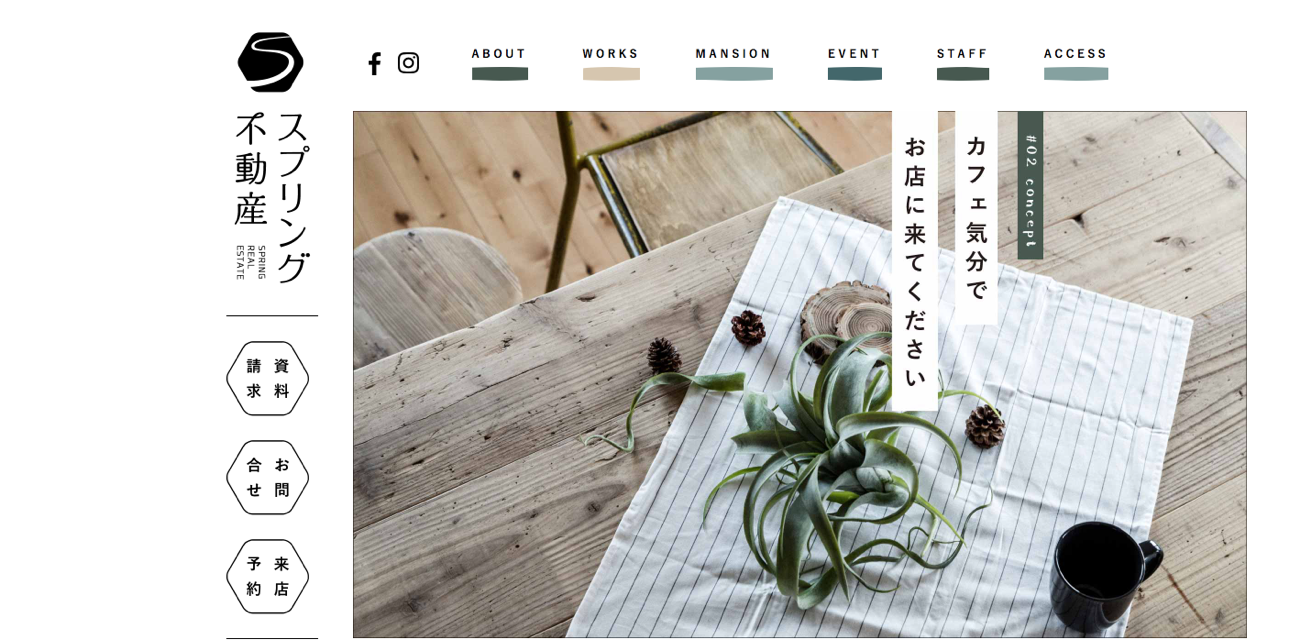
Task: Click the お問合せ hexagon button
Action: 268,477
